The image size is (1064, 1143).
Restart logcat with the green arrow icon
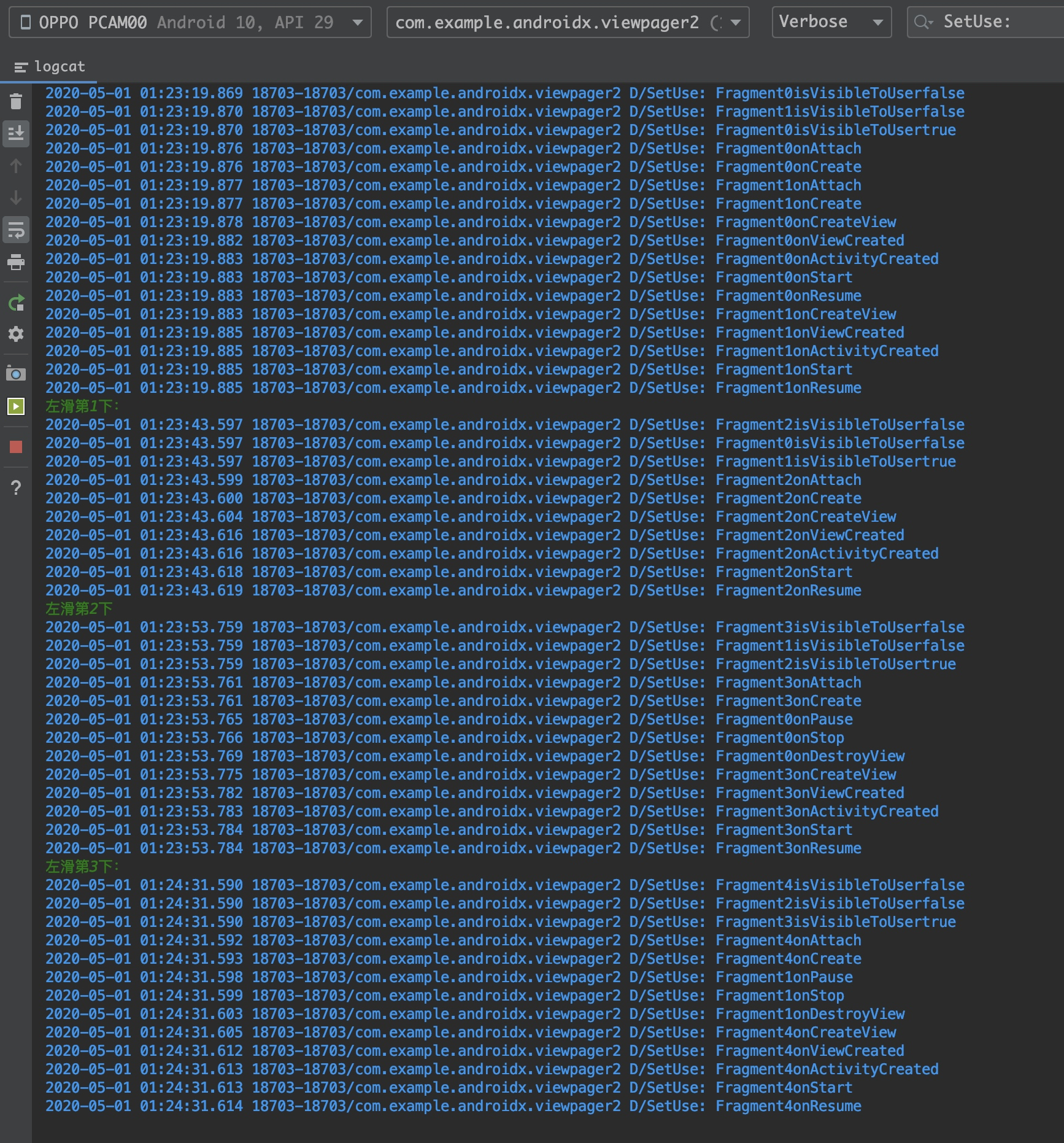(x=16, y=303)
